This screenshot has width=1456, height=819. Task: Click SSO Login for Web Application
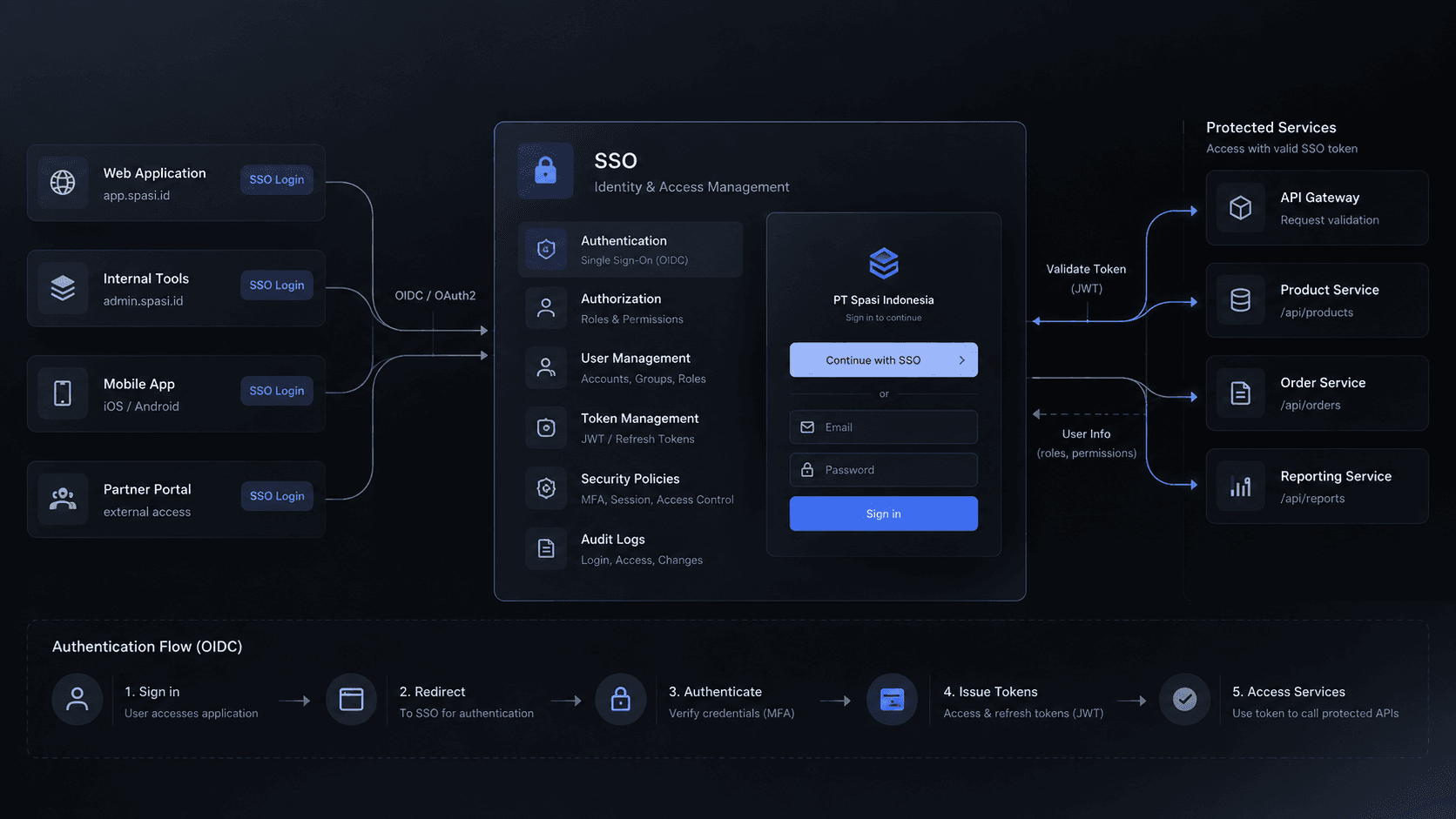pyautogui.click(x=277, y=179)
